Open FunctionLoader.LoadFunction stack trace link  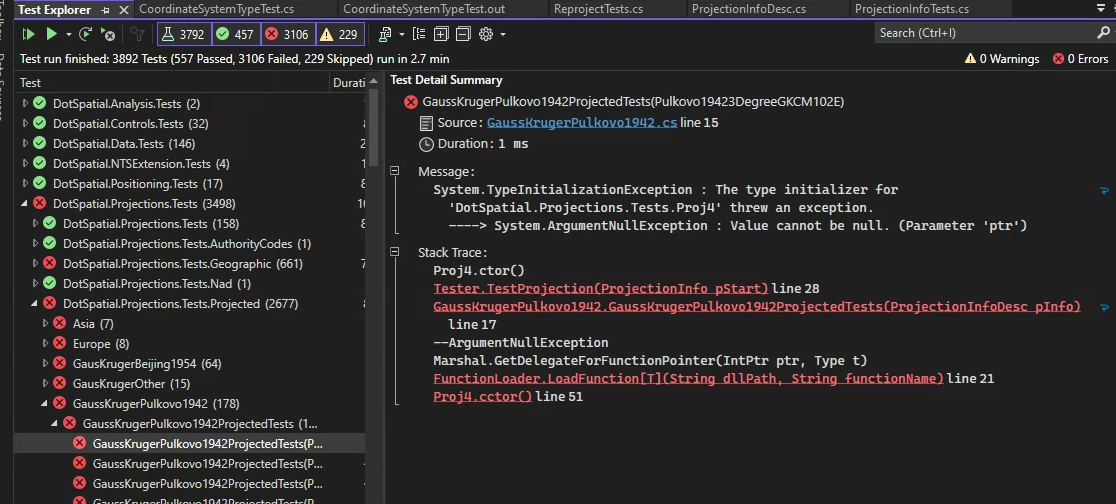coord(688,378)
